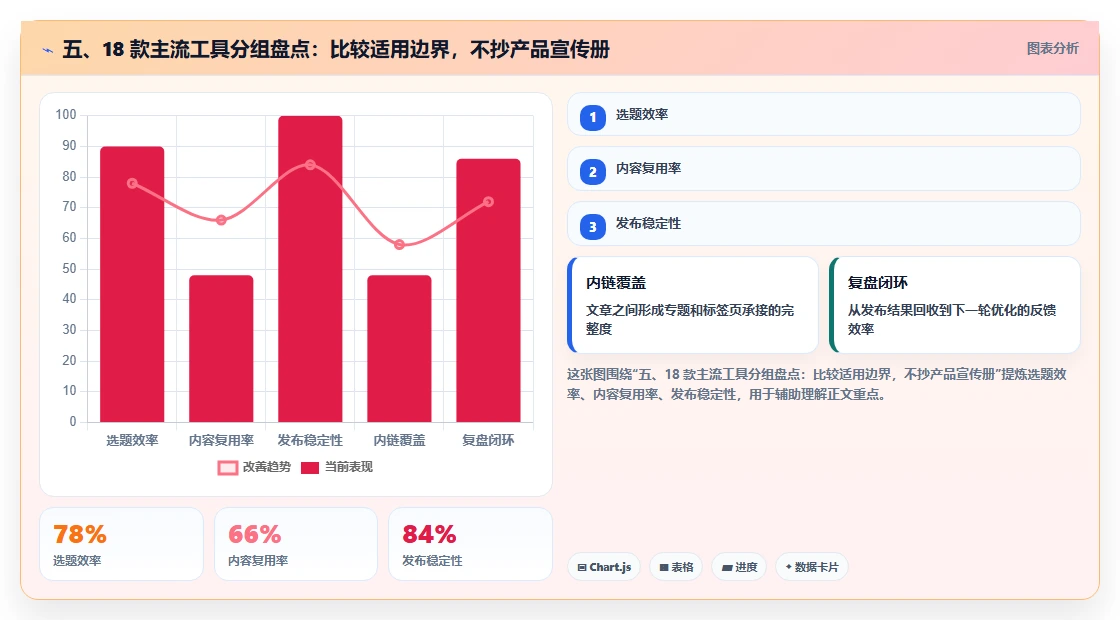Screen dimensions: 1120x620
Task: Click trend line point above 内容复用率
Action: click(x=221, y=220)
